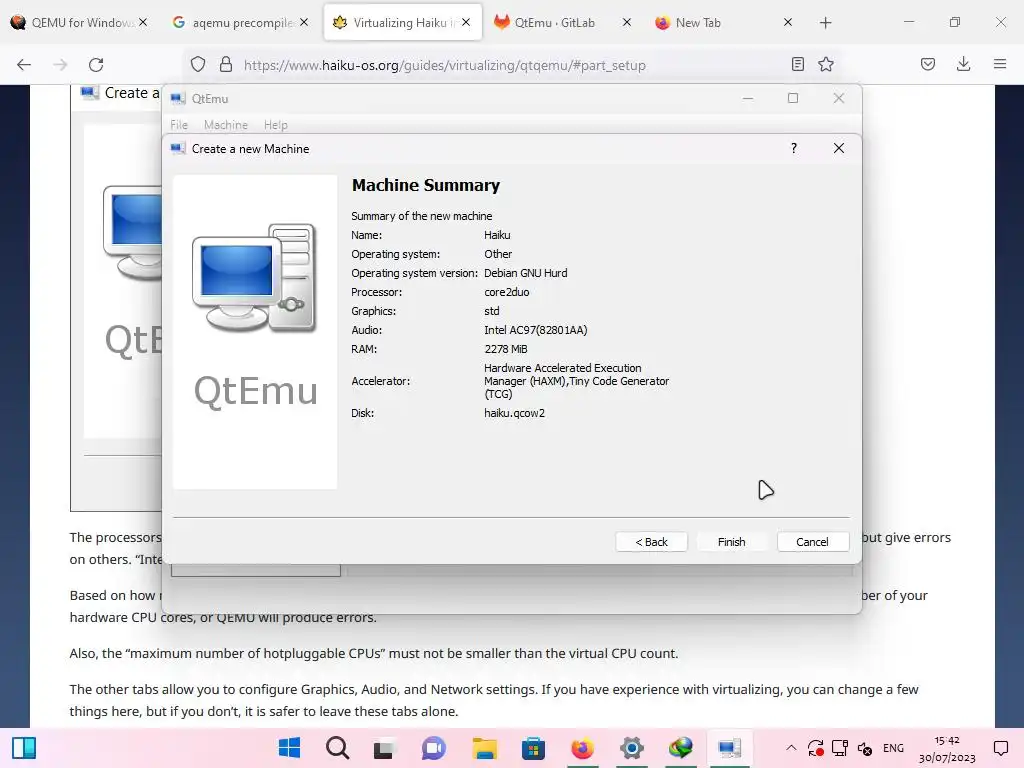Show hidden system tray icons
The width and height of the screenshot is (1024, 768).
coord(791,748)
